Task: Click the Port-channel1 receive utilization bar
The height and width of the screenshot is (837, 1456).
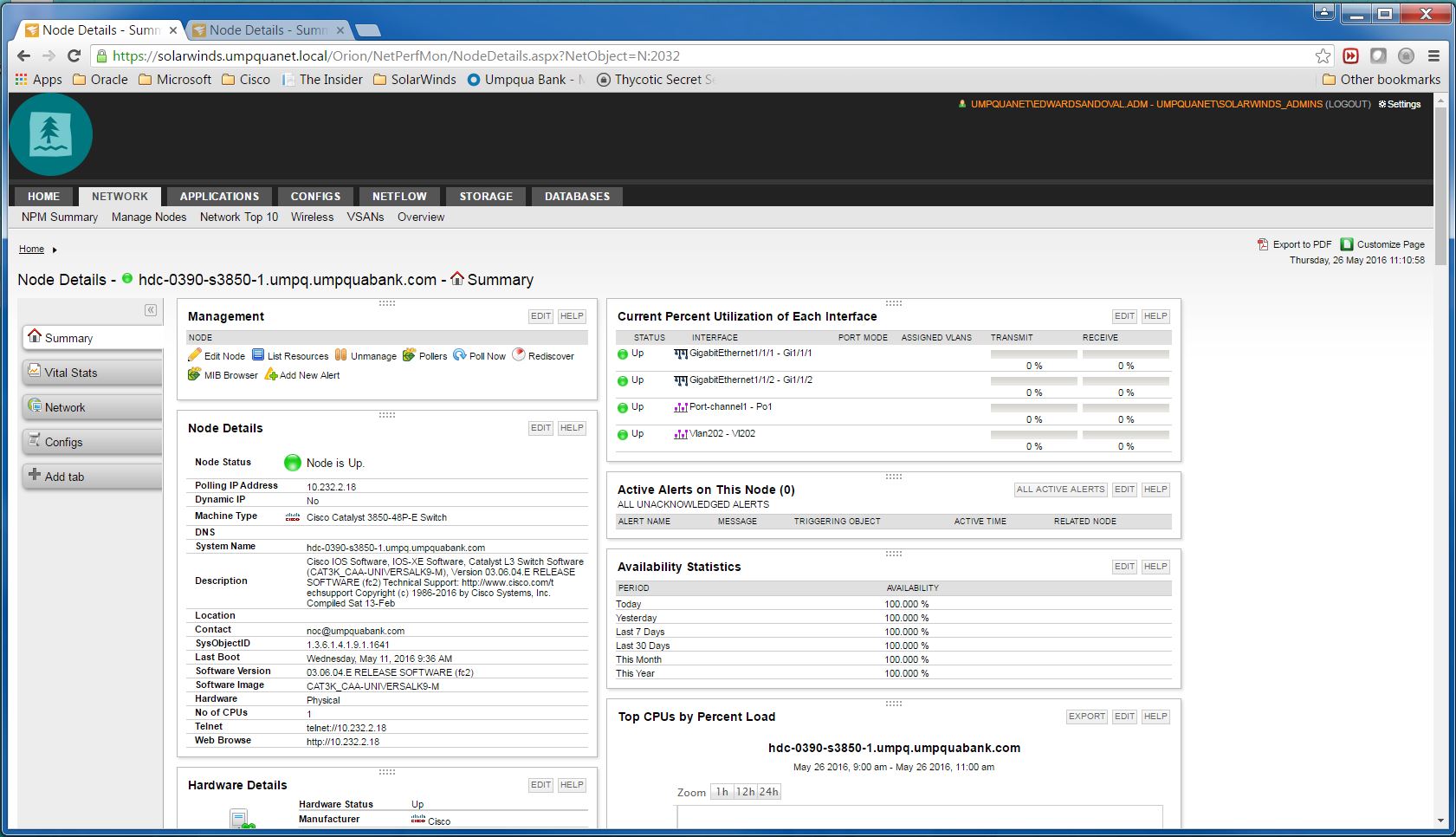Action: [1126, 408]
